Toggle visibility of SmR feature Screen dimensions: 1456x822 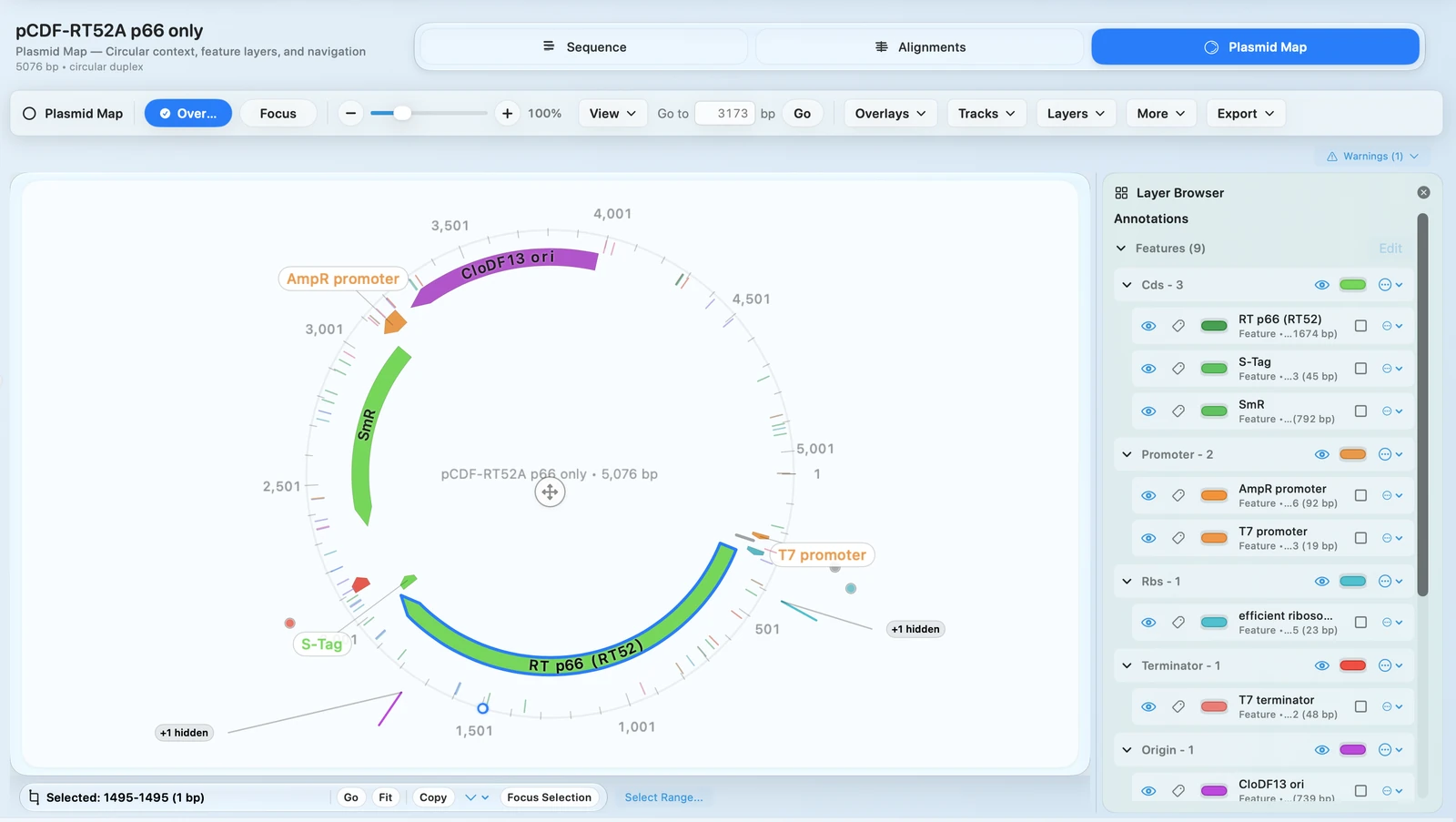tap(1148, 411)
